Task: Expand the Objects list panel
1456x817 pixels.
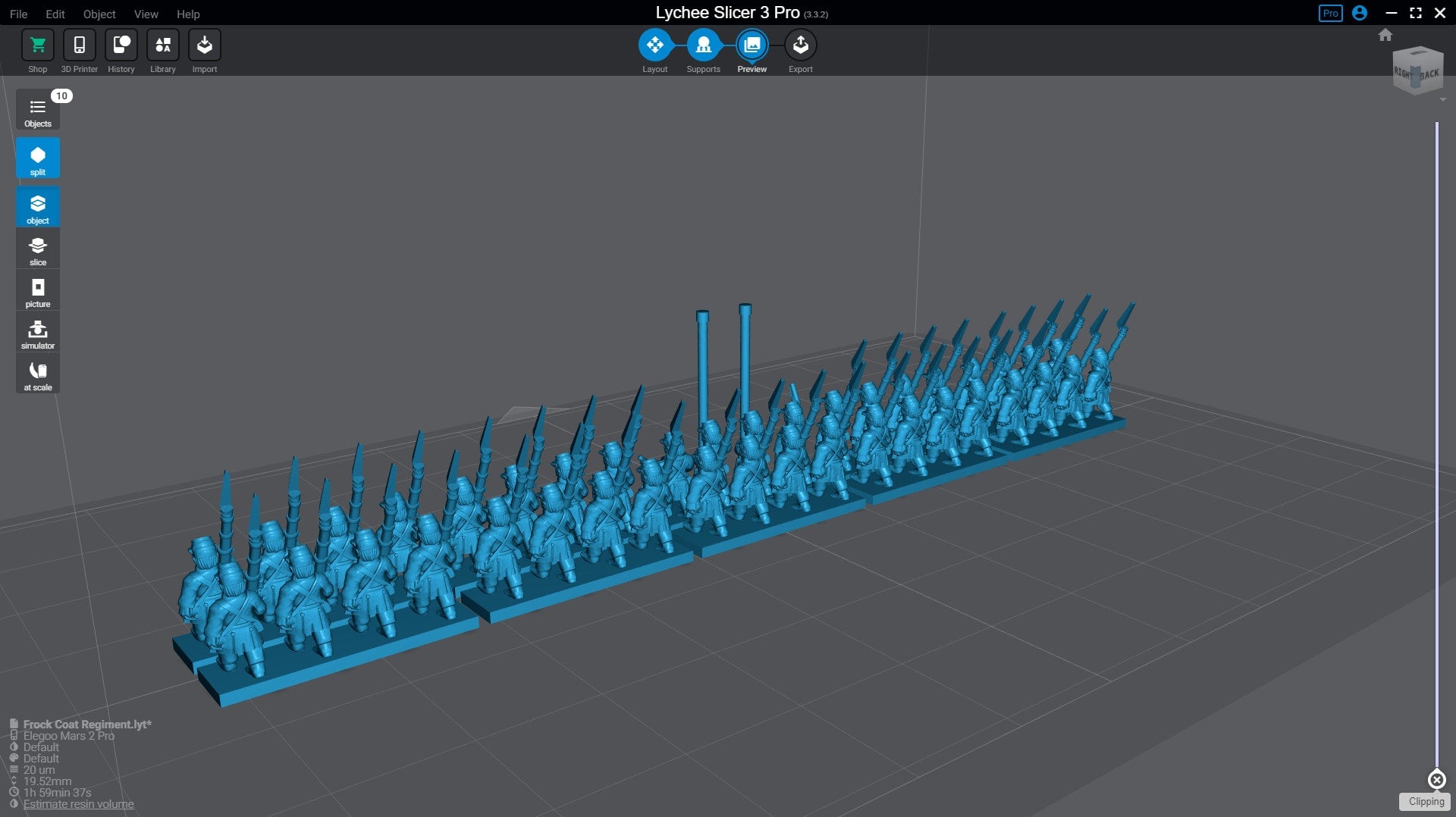Action: (37, 111)
